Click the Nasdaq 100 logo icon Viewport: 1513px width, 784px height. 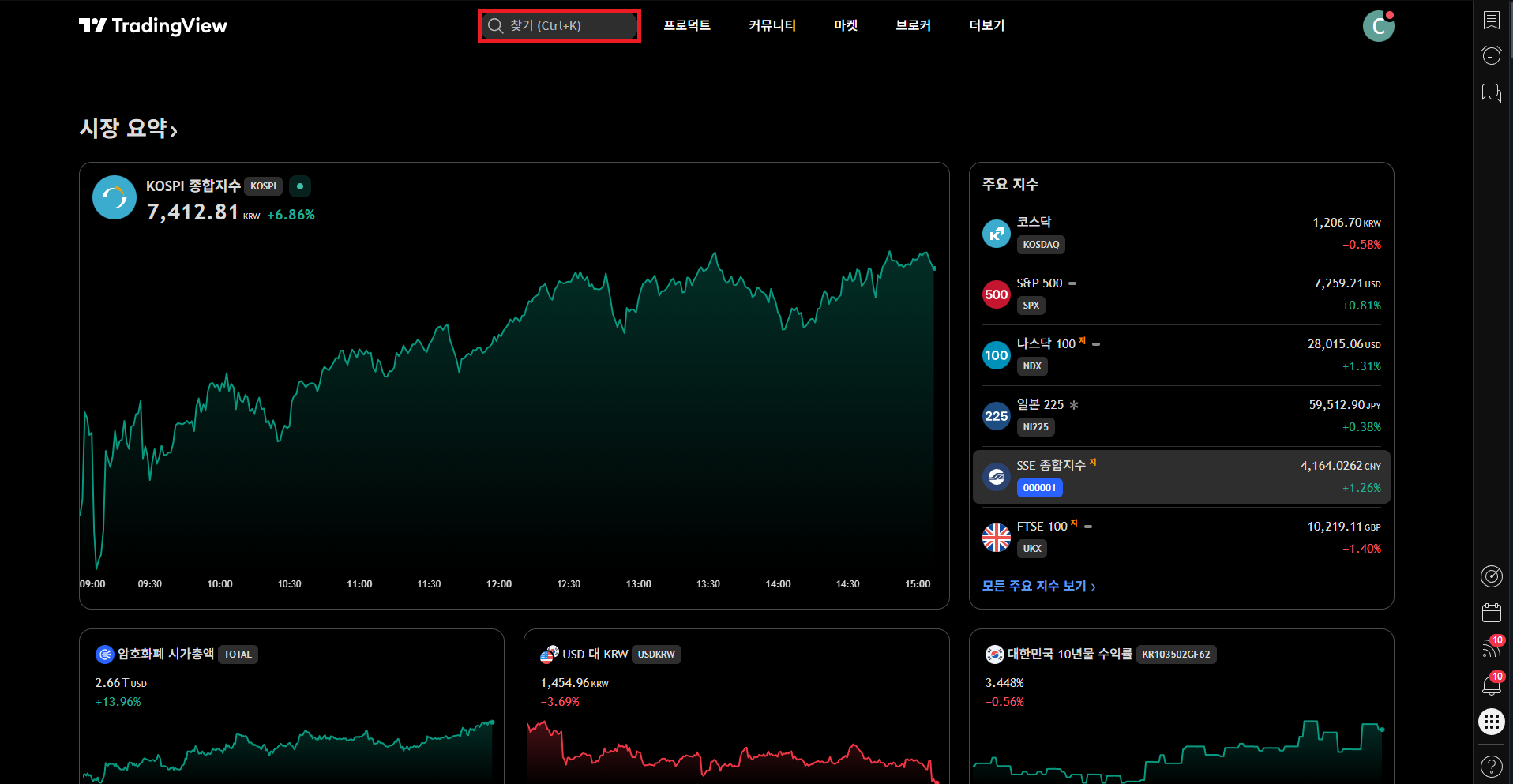[997, 355]
